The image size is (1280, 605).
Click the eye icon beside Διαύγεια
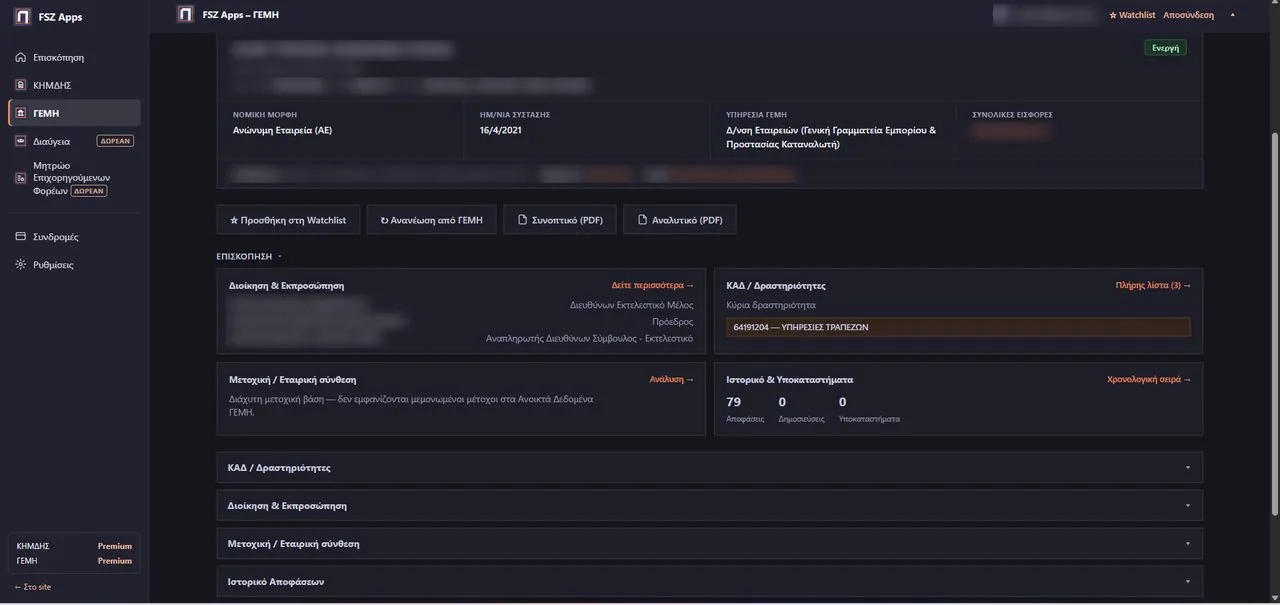point(21,141)
